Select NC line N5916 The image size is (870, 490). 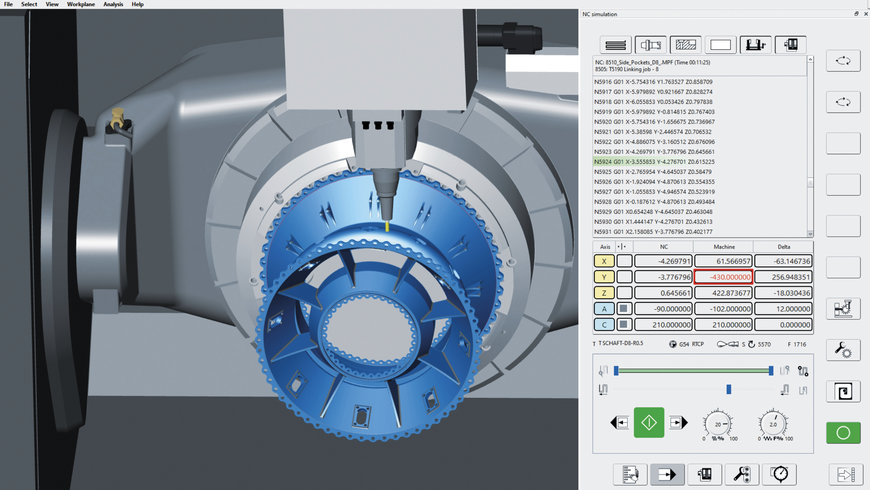653,82
